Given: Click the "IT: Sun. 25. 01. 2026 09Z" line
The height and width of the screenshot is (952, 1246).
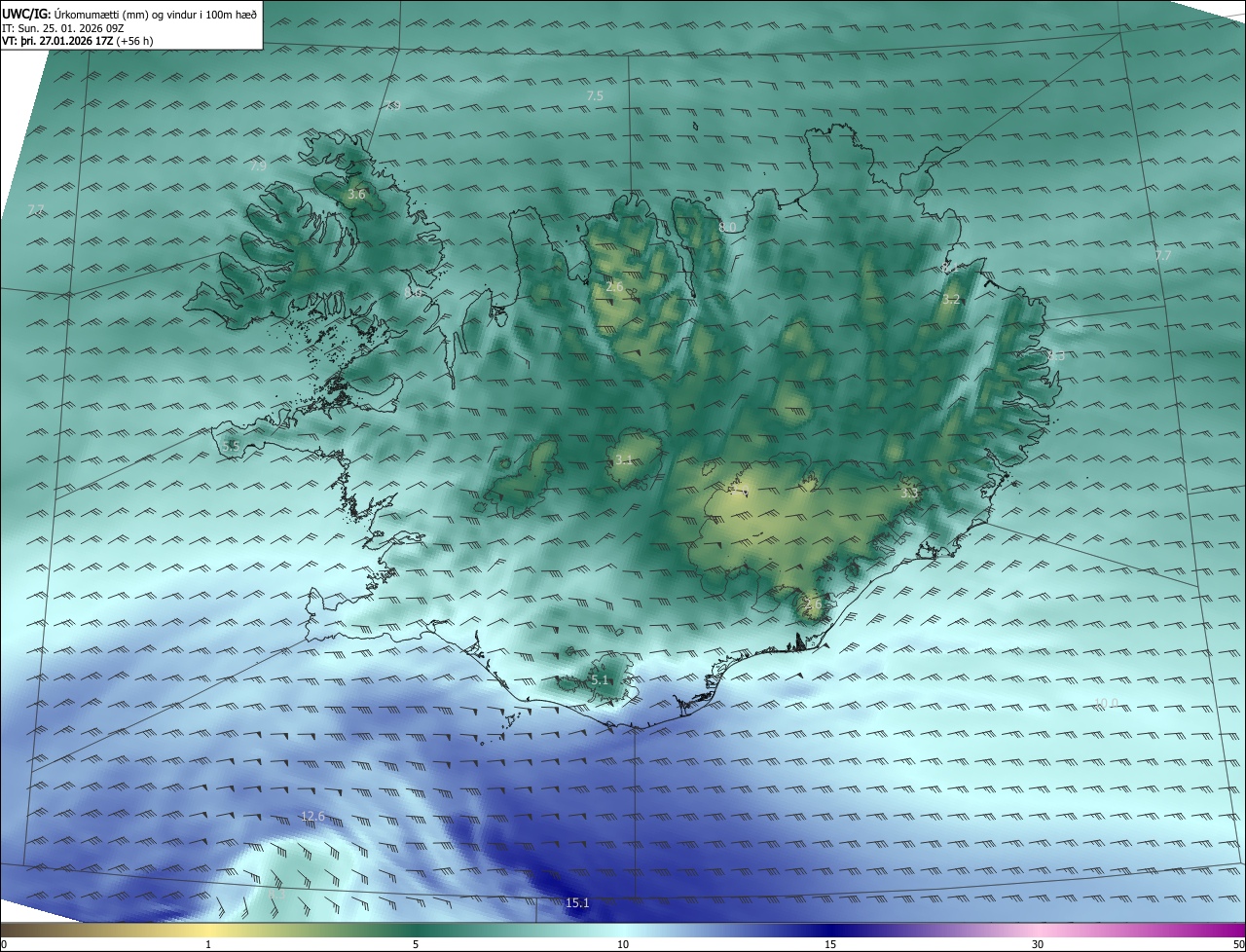Looking at the screenshot, I should (62, 28).
